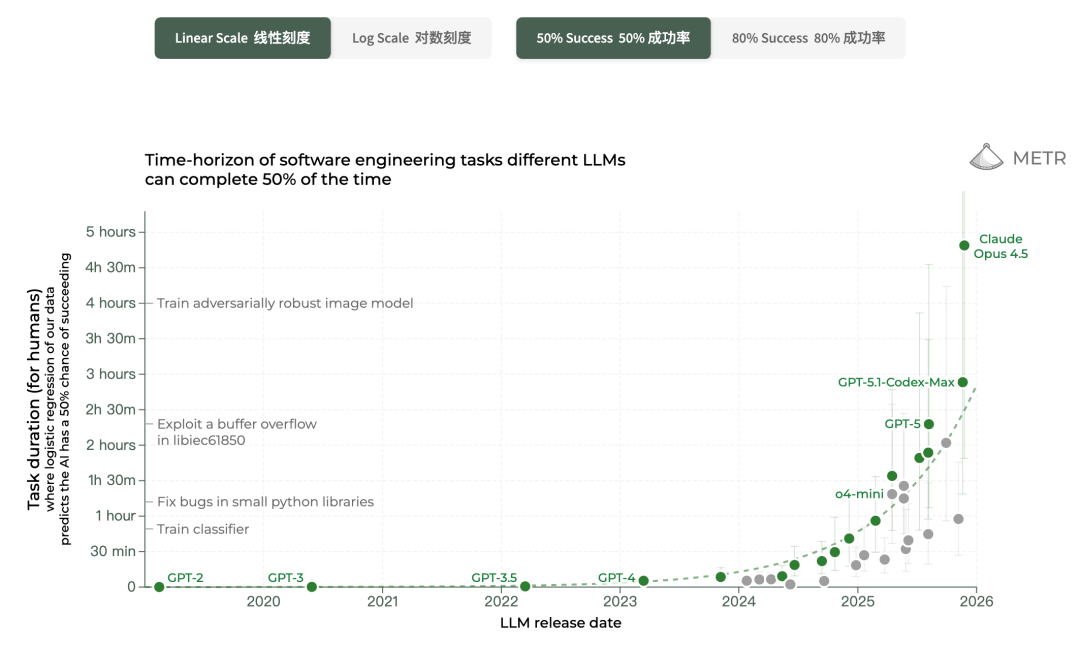This screenshot has width=1080, height=647.
Task: Click the GPT-2 data point
Action: 159,587
